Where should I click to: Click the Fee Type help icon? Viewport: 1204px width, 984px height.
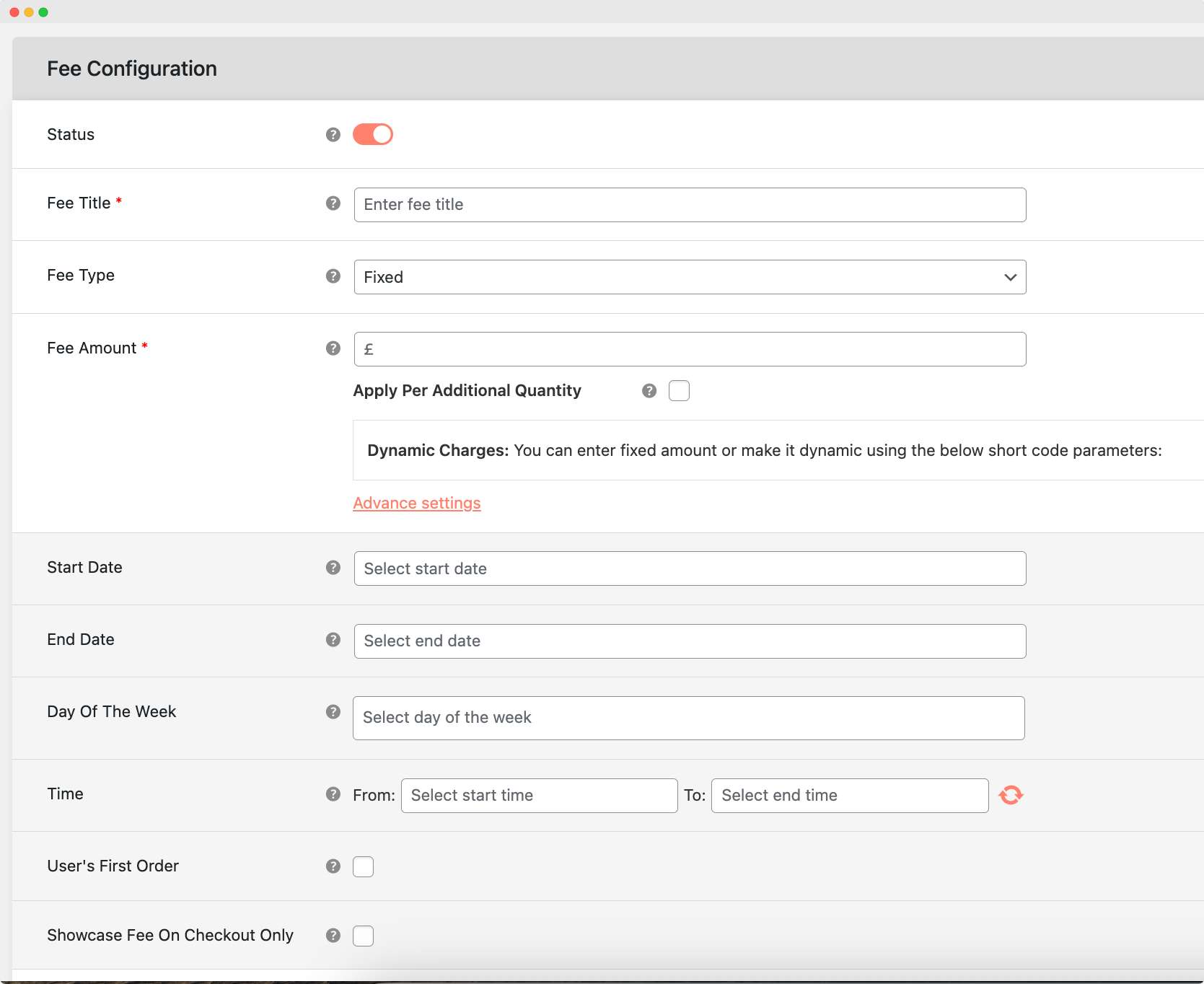[333, 276]
